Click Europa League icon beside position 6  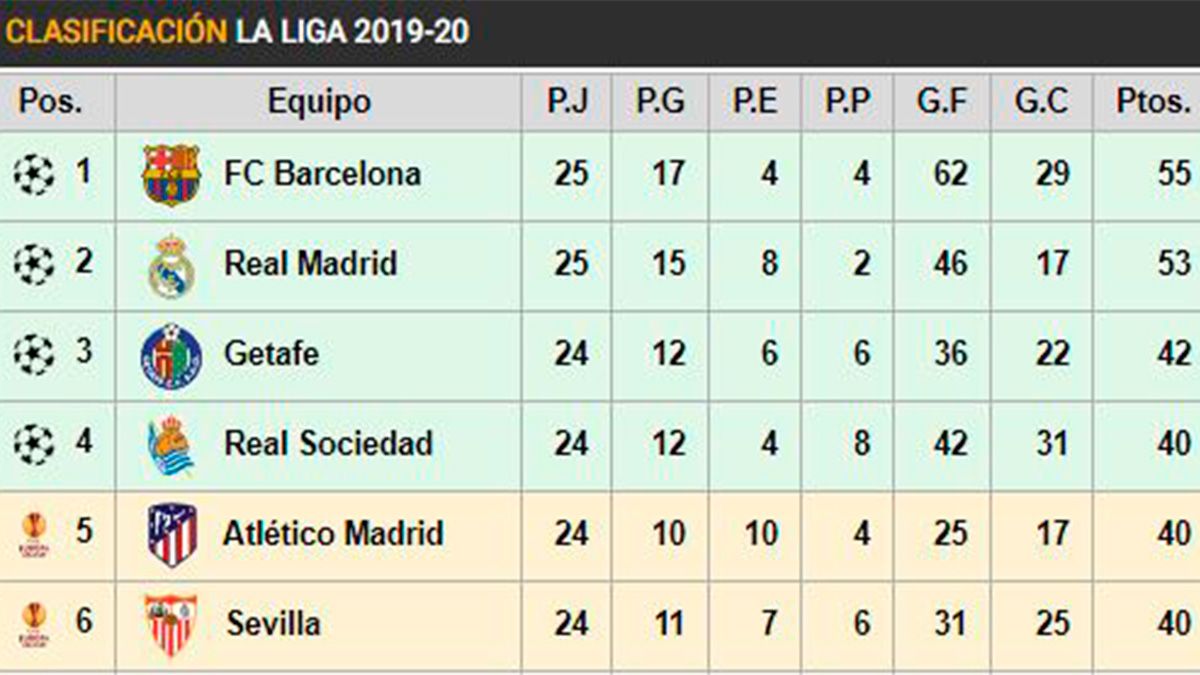pos(34,624)
